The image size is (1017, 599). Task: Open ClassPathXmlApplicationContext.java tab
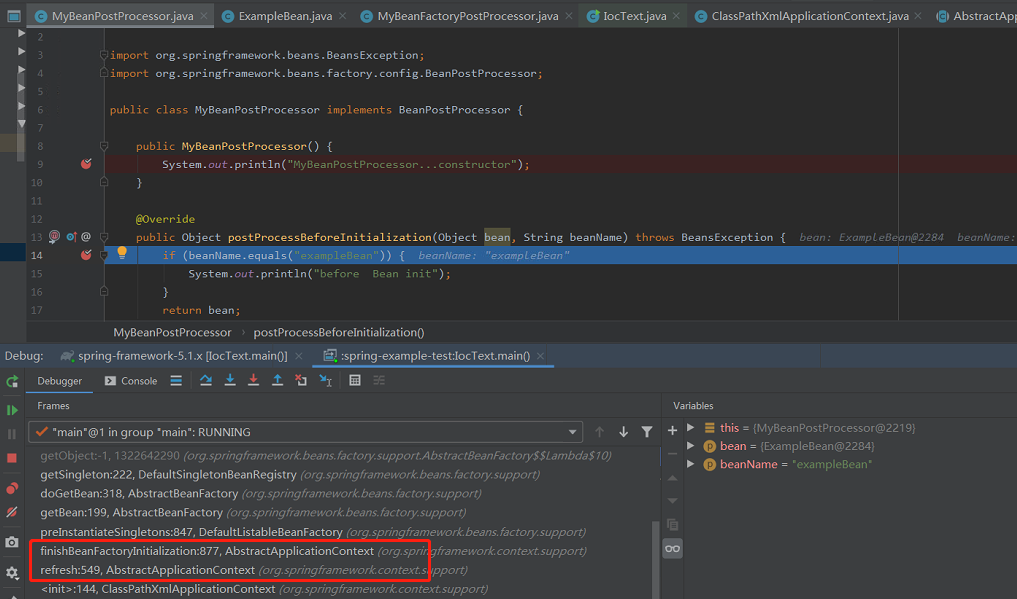click(x=809, y=16)
